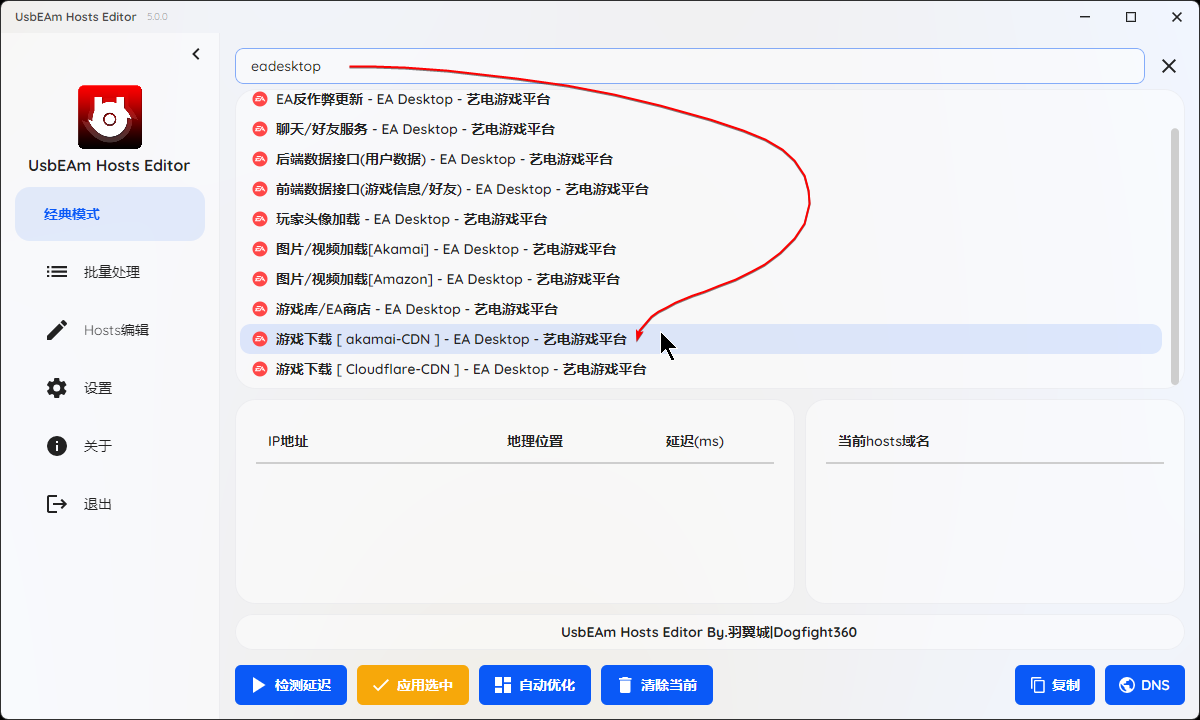1200x720 pixels.
Task: Clear search with the X icon
Action: pyautogui.click(x=1168, y=66)
